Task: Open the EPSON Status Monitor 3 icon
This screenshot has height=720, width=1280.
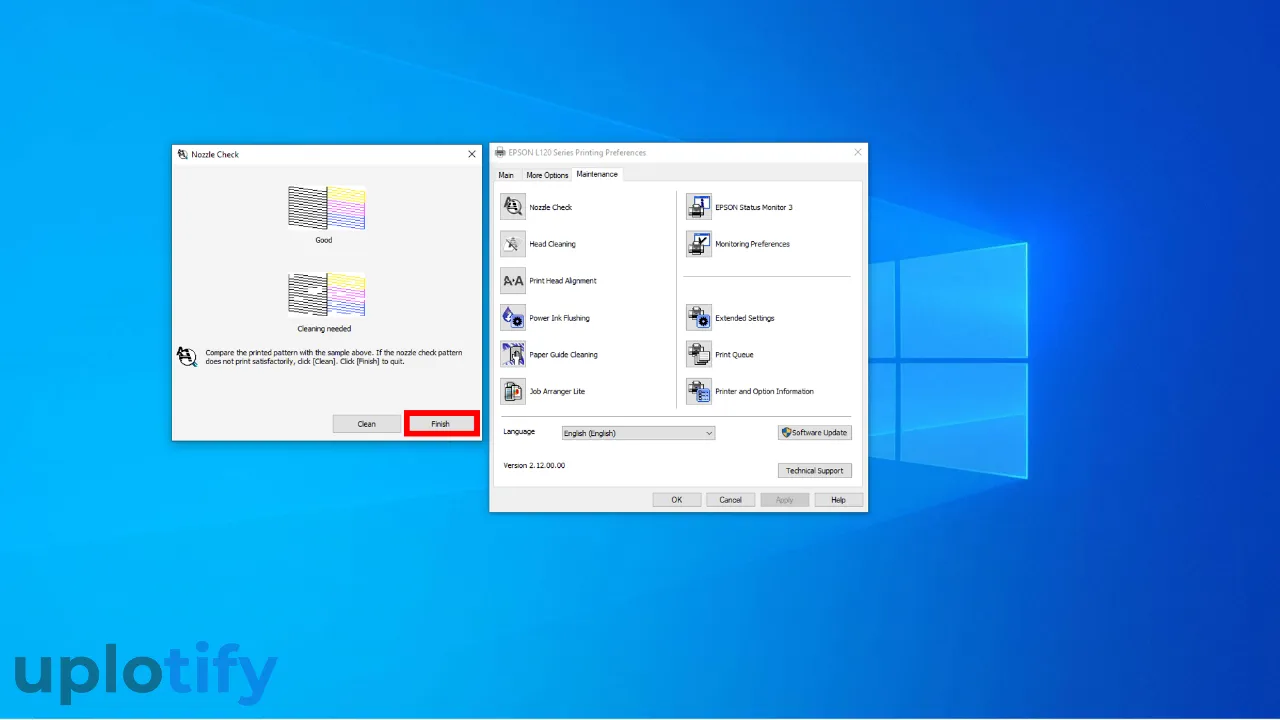Action: [699, 207]
